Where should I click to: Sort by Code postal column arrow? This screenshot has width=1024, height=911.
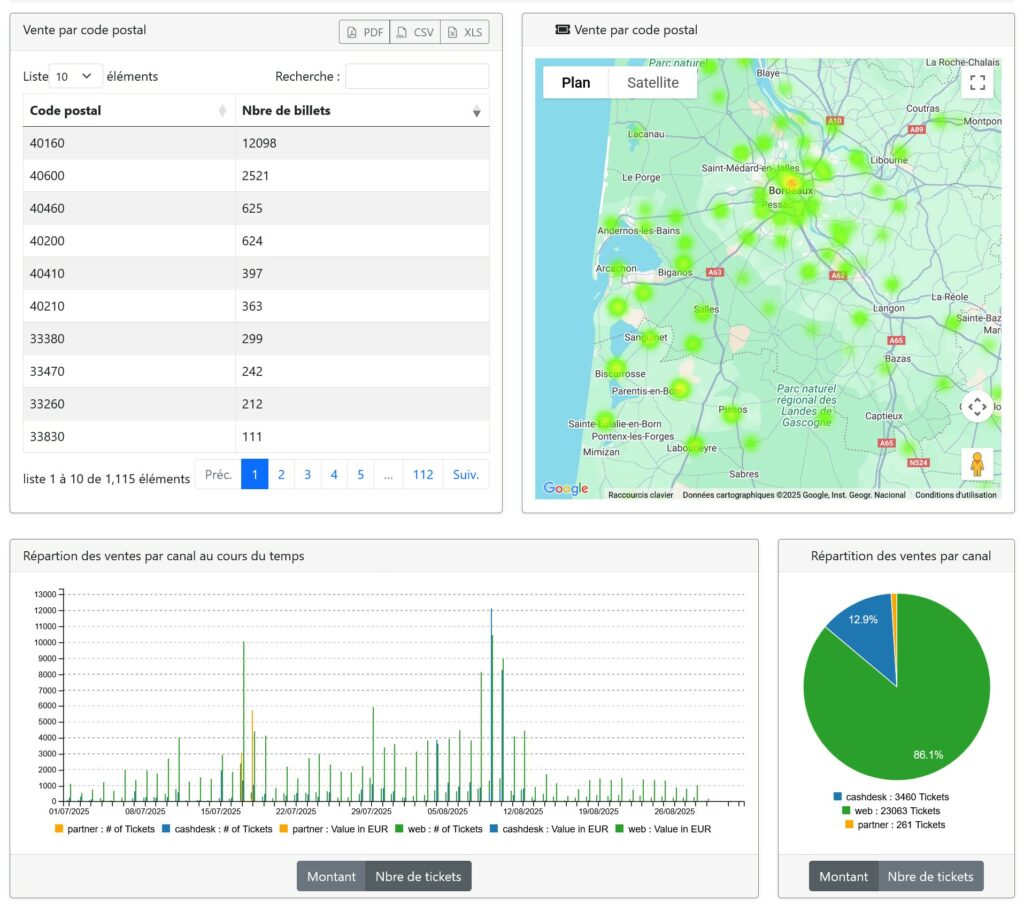pyautogui.click(x=222, y=111)
